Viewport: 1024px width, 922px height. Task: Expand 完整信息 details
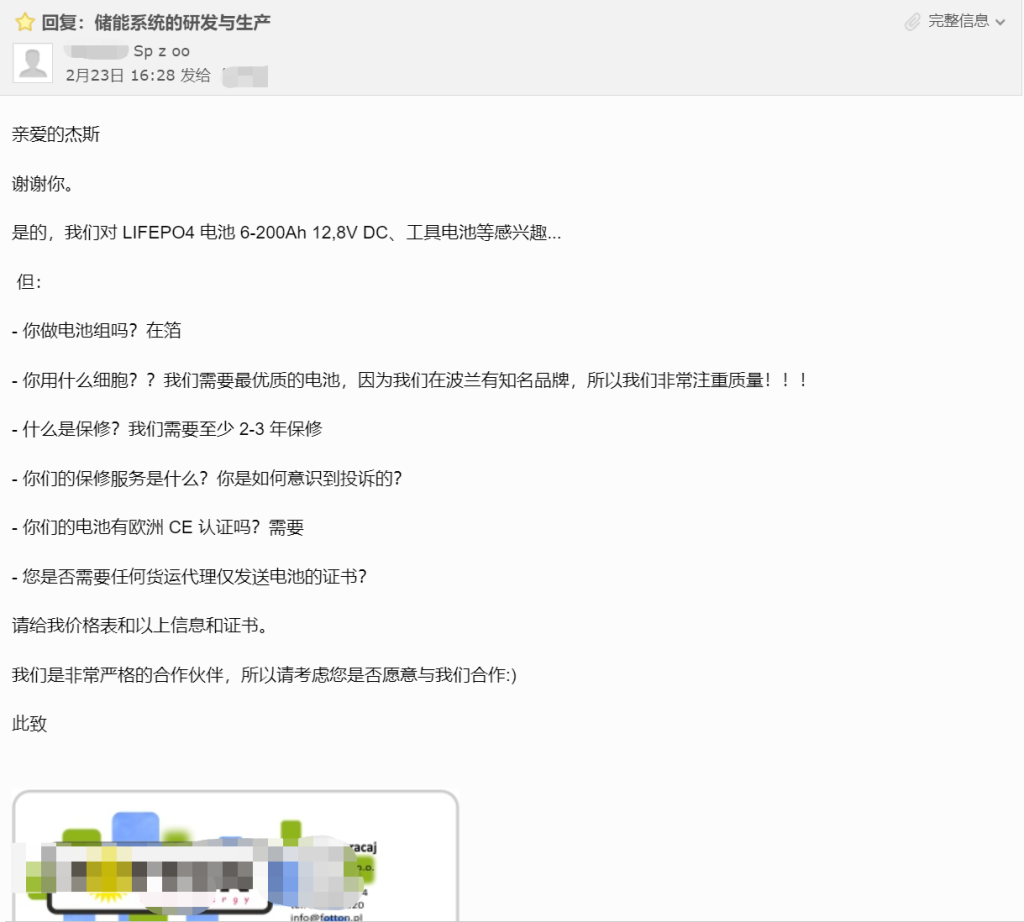[x=958, y=21]
